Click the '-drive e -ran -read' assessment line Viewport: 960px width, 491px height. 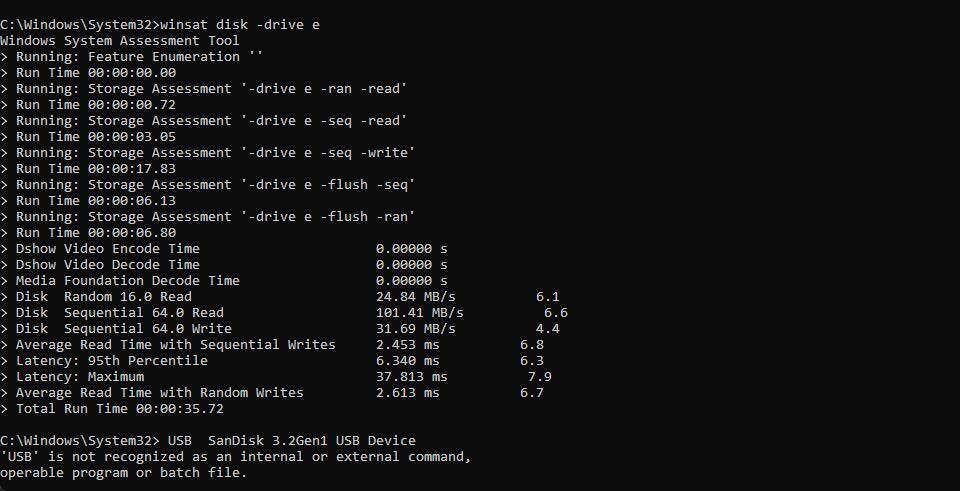click(211, 89)
